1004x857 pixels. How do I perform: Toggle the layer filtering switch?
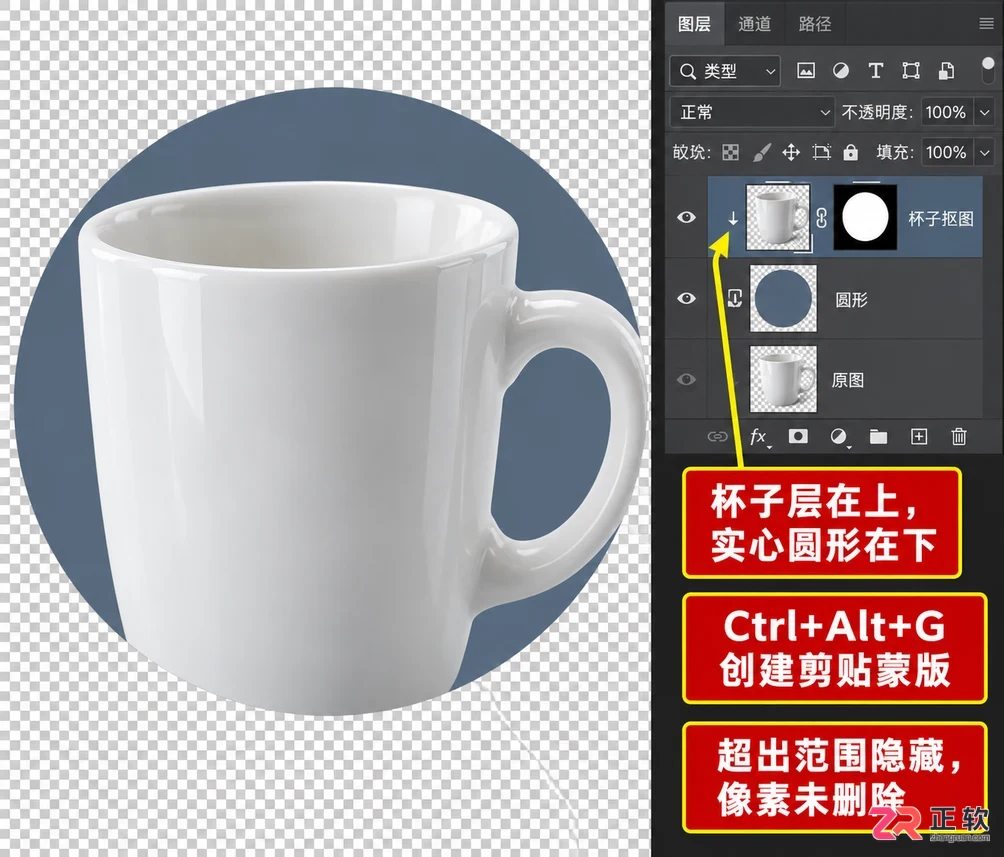coord(988,70)
